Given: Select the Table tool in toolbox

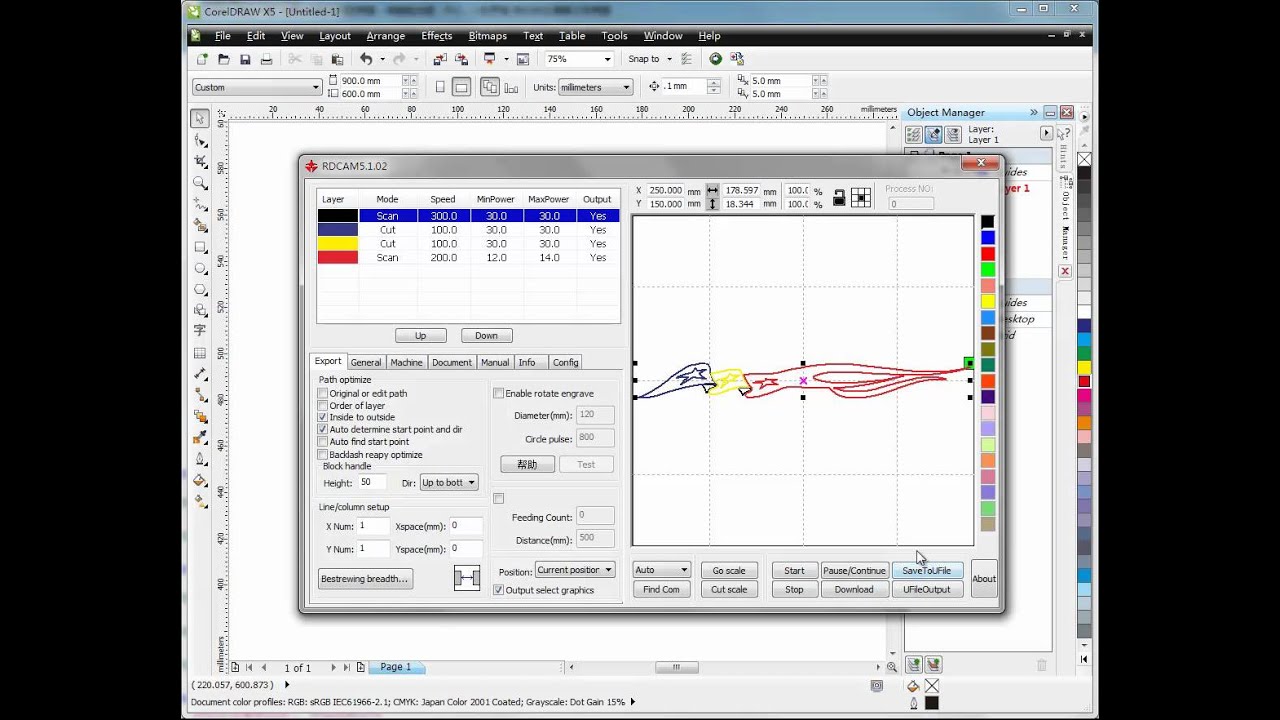Looking at the screenshot, I should point(200,353).
